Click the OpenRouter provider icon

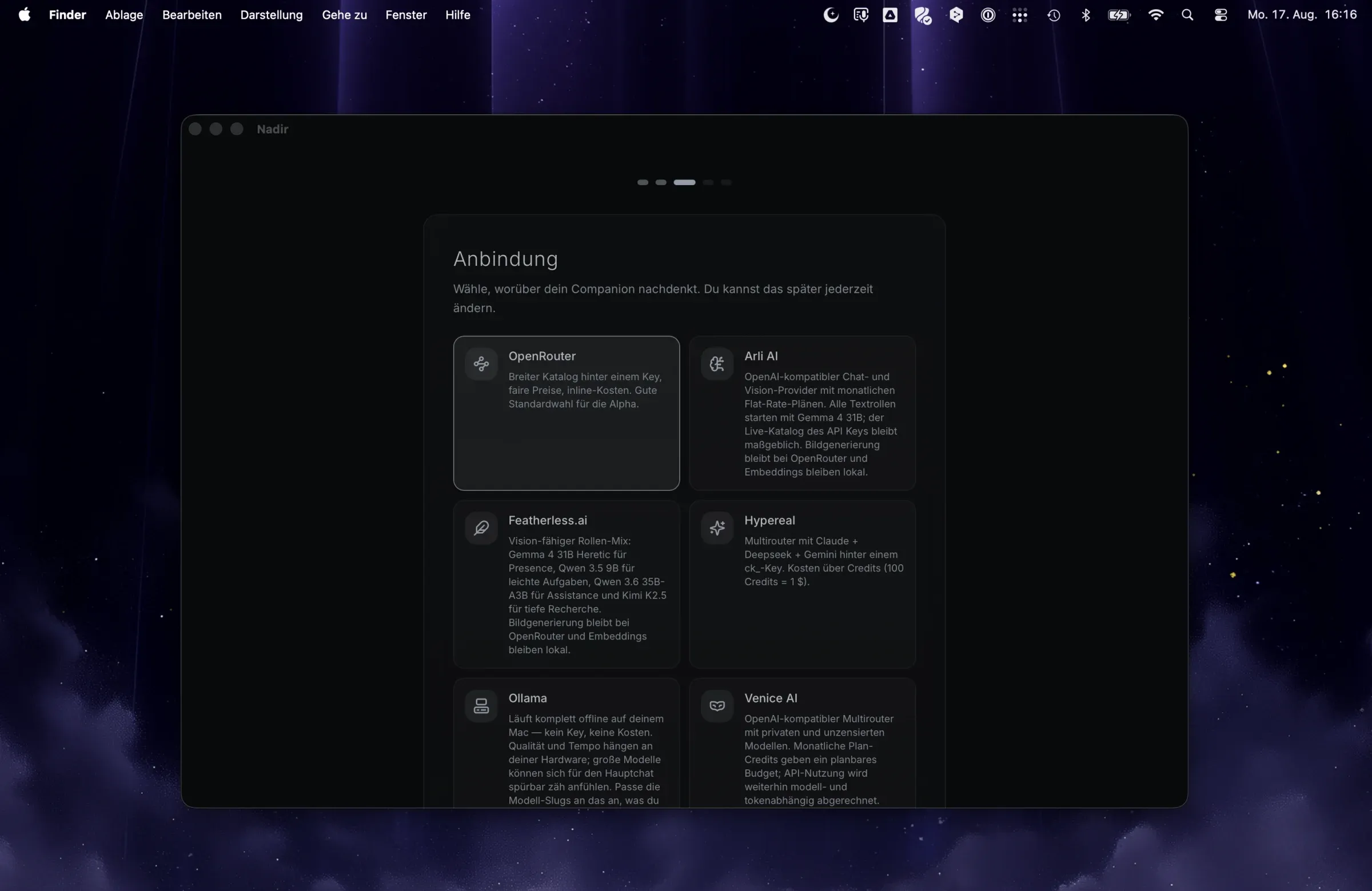pos(481,363)
